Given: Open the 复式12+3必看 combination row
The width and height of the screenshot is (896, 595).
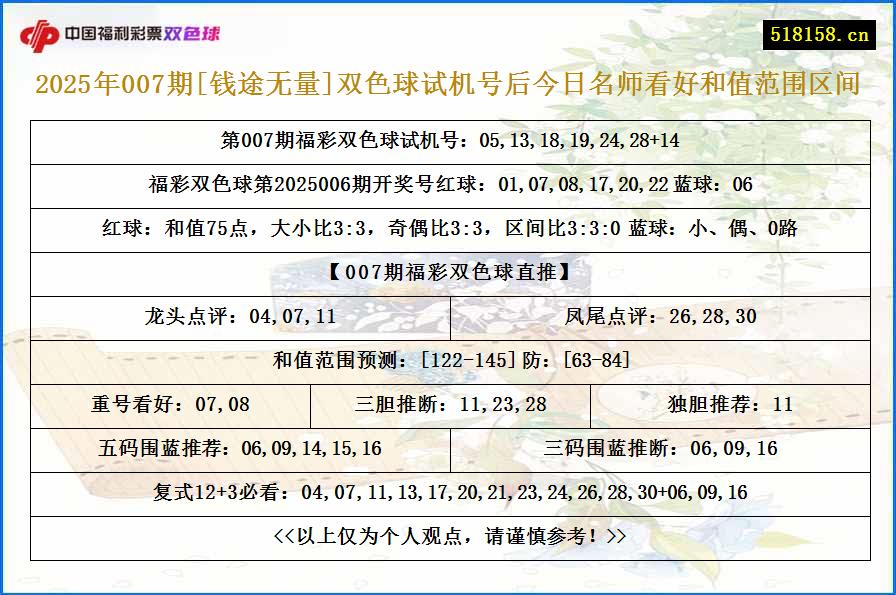Looking at the screenshot, I should click(x=446, y=492).
